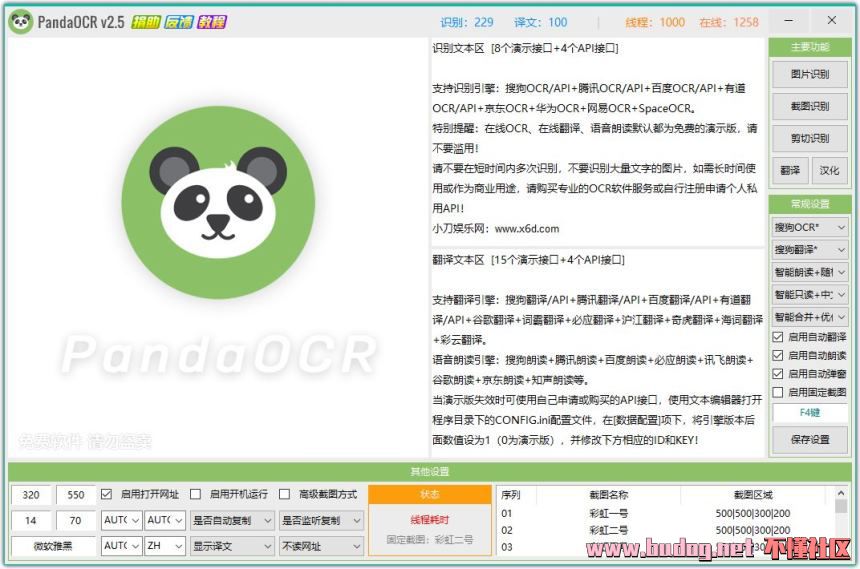Open the 是否监听复制 dropdown
This screenshot has width=860, height=569.
(x=321, y=520)
